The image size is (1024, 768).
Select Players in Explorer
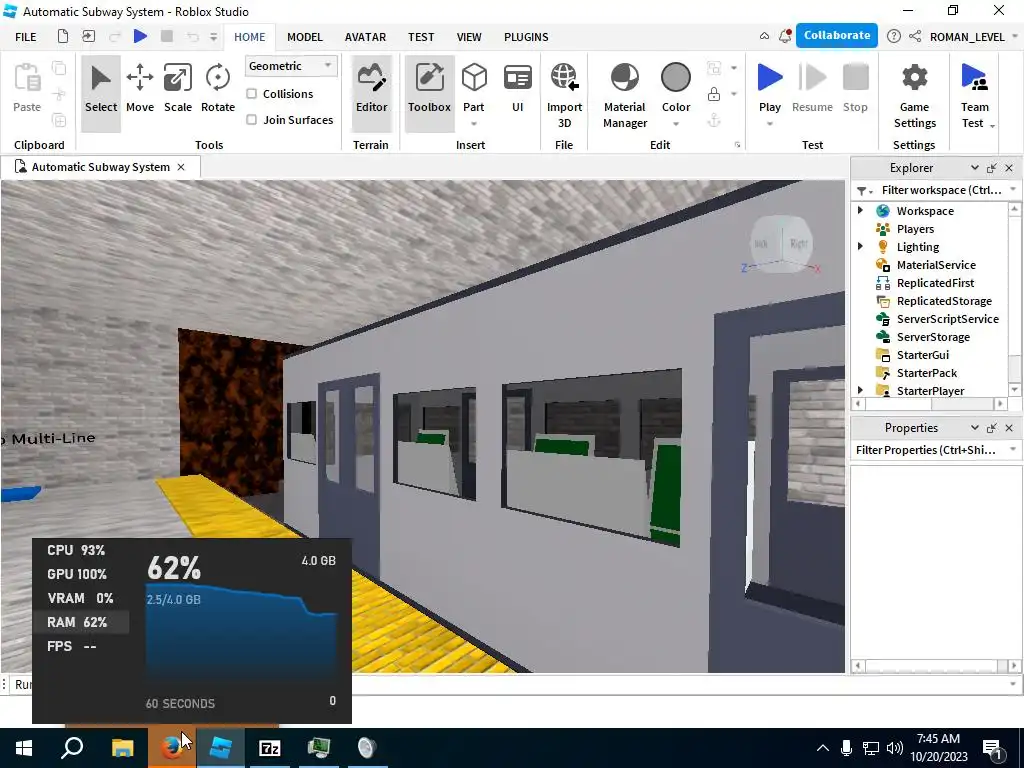tap(915, 229)
